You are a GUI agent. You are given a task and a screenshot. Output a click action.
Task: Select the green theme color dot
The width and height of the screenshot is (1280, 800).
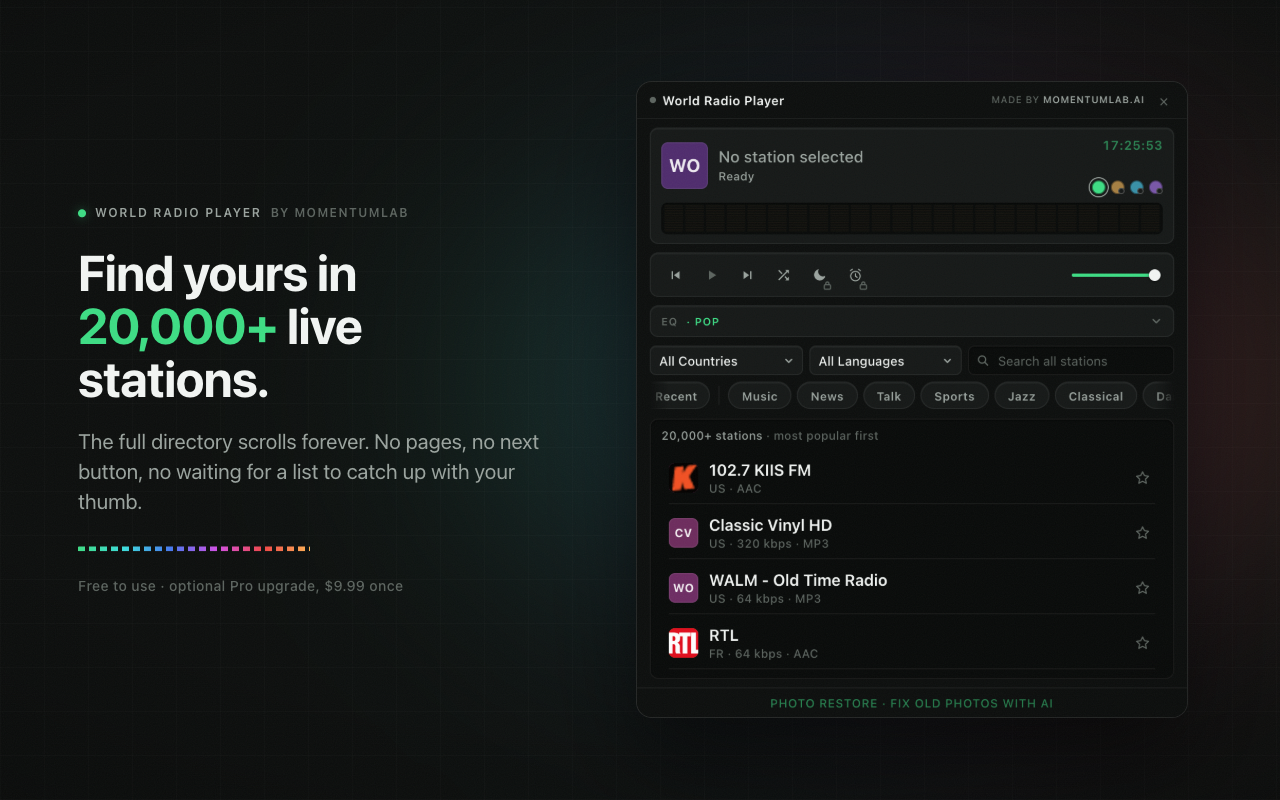point(1099,187)
